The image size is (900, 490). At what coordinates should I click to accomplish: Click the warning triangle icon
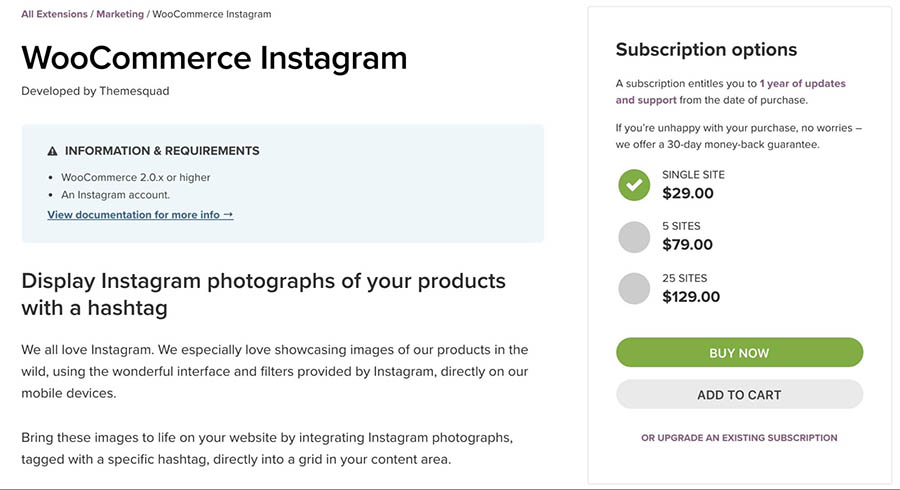[x=52, y=151]
